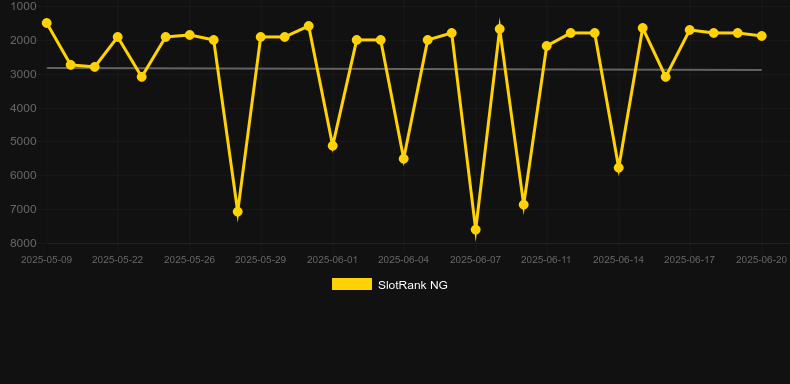The image size is (790, 384).
Task: Select the last data point at 2025-06-20
Action: 762,36
